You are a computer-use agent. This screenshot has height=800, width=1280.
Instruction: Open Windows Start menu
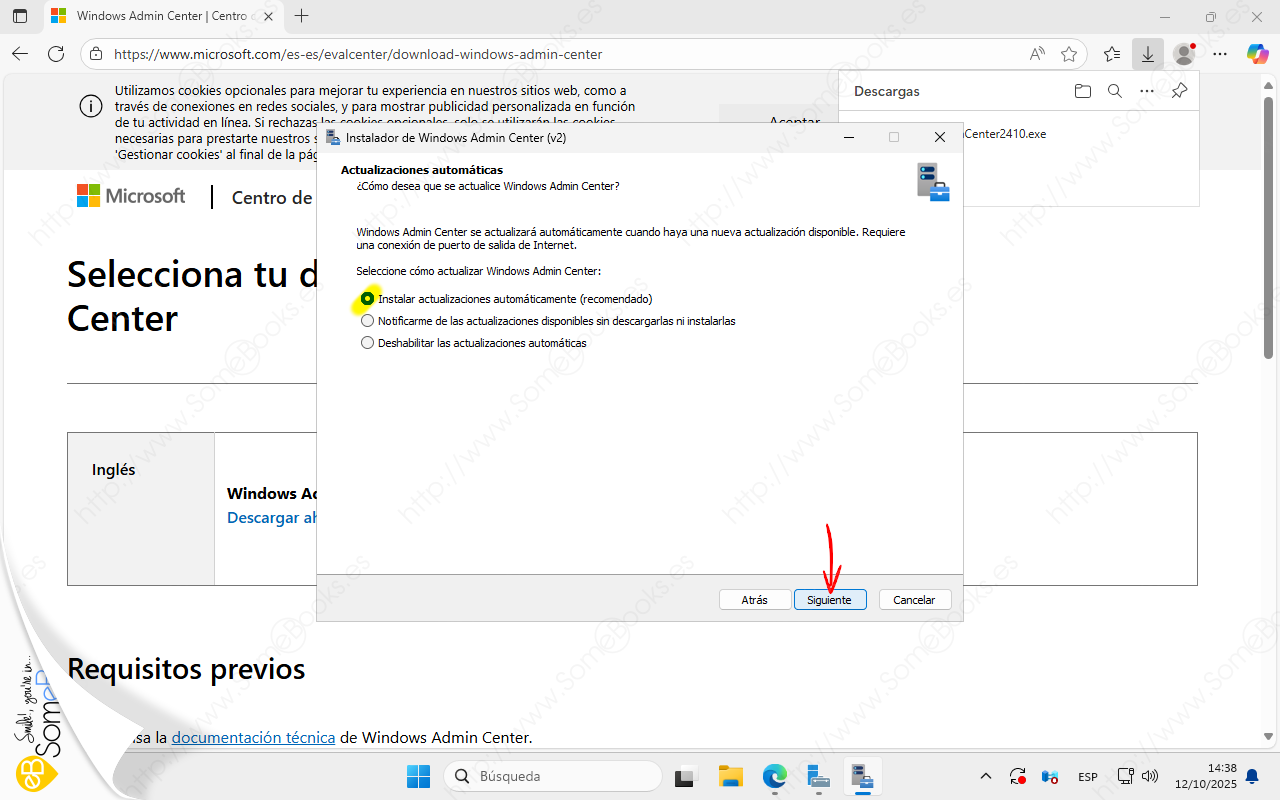pos(418,776)
